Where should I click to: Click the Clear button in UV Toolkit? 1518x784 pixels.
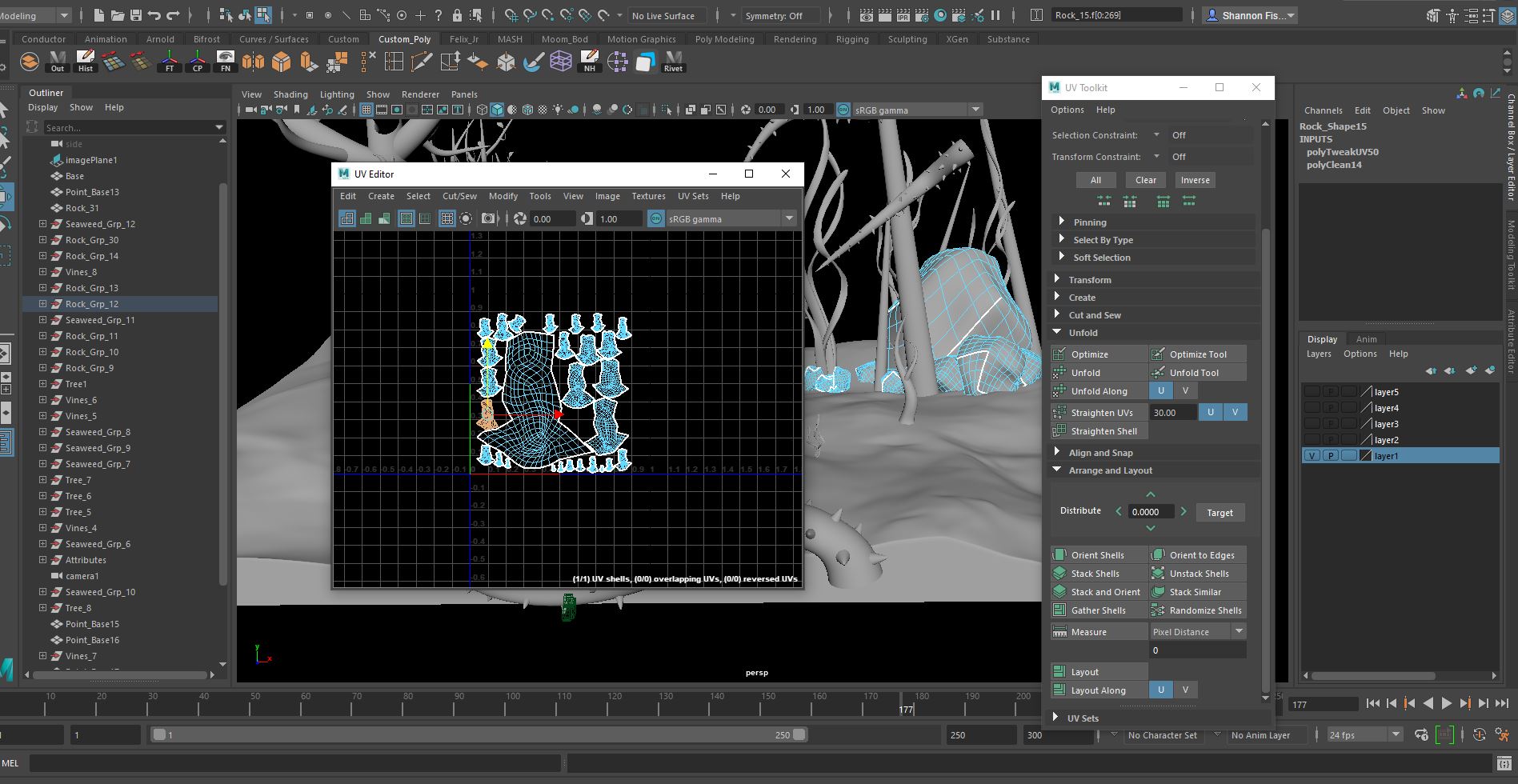pos(1145,179)
